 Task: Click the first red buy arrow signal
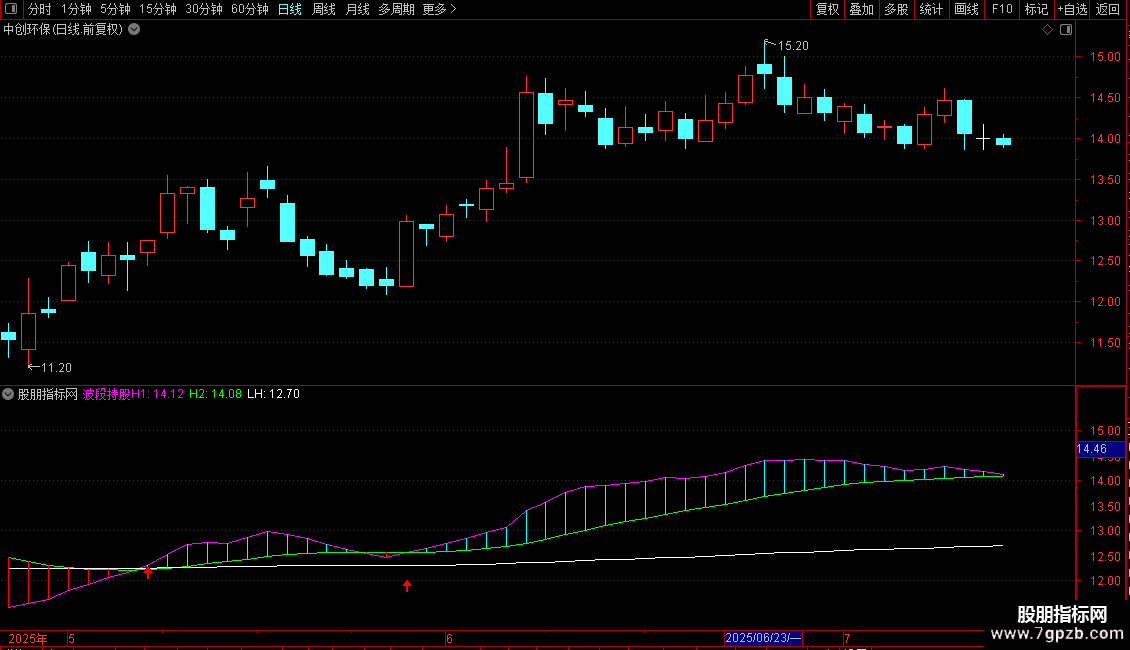[x=148, y=573]
